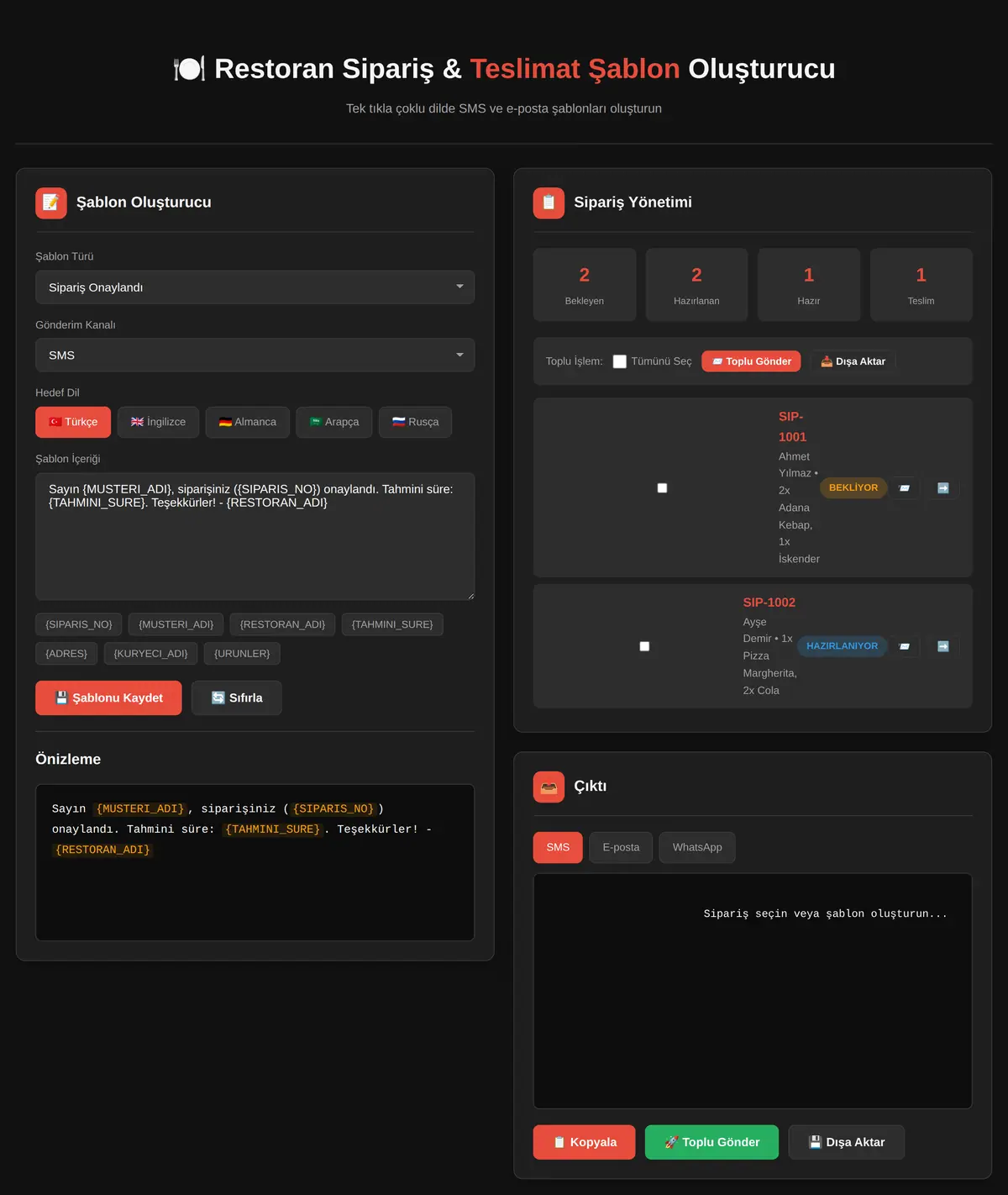Insert the {URUNLER} variable chip
1008x1195 pixels.
click(242, 654)
